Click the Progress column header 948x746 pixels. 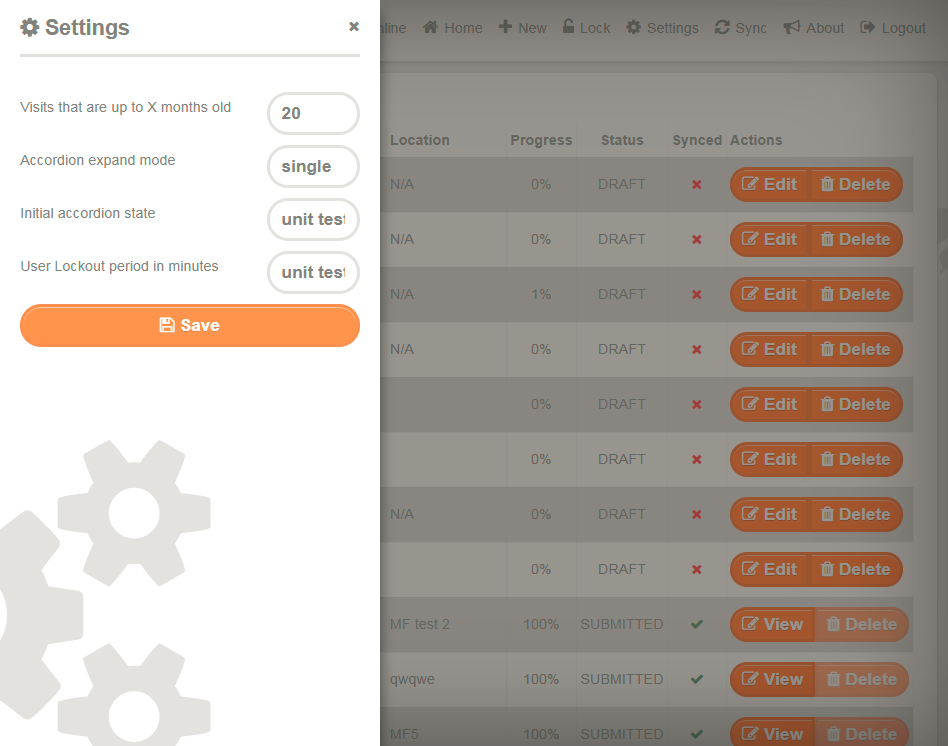tap(541, 140)
